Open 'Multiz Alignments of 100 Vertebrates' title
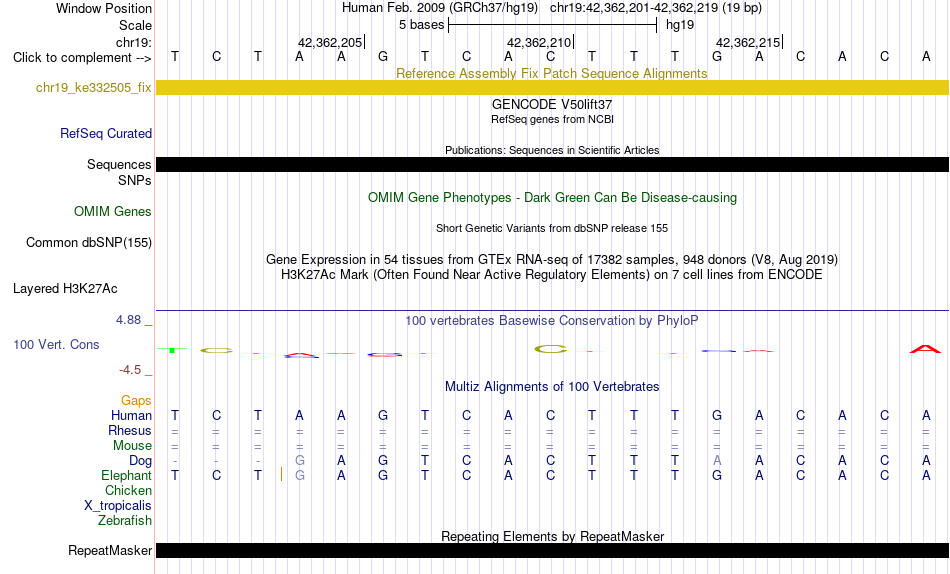 click(x=552, y=387)
